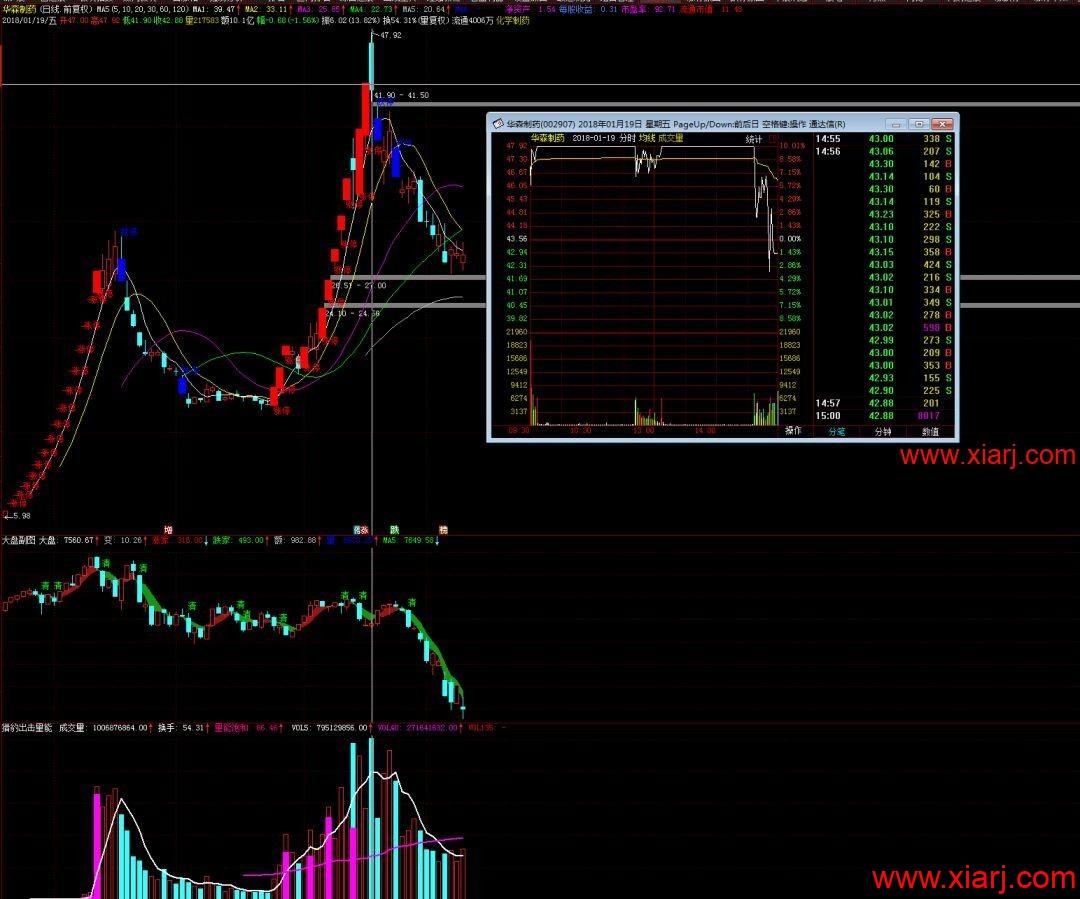Click the 大盘副图 indicator name
This screenshot has height=899, width=1080.
pos(19,540)
